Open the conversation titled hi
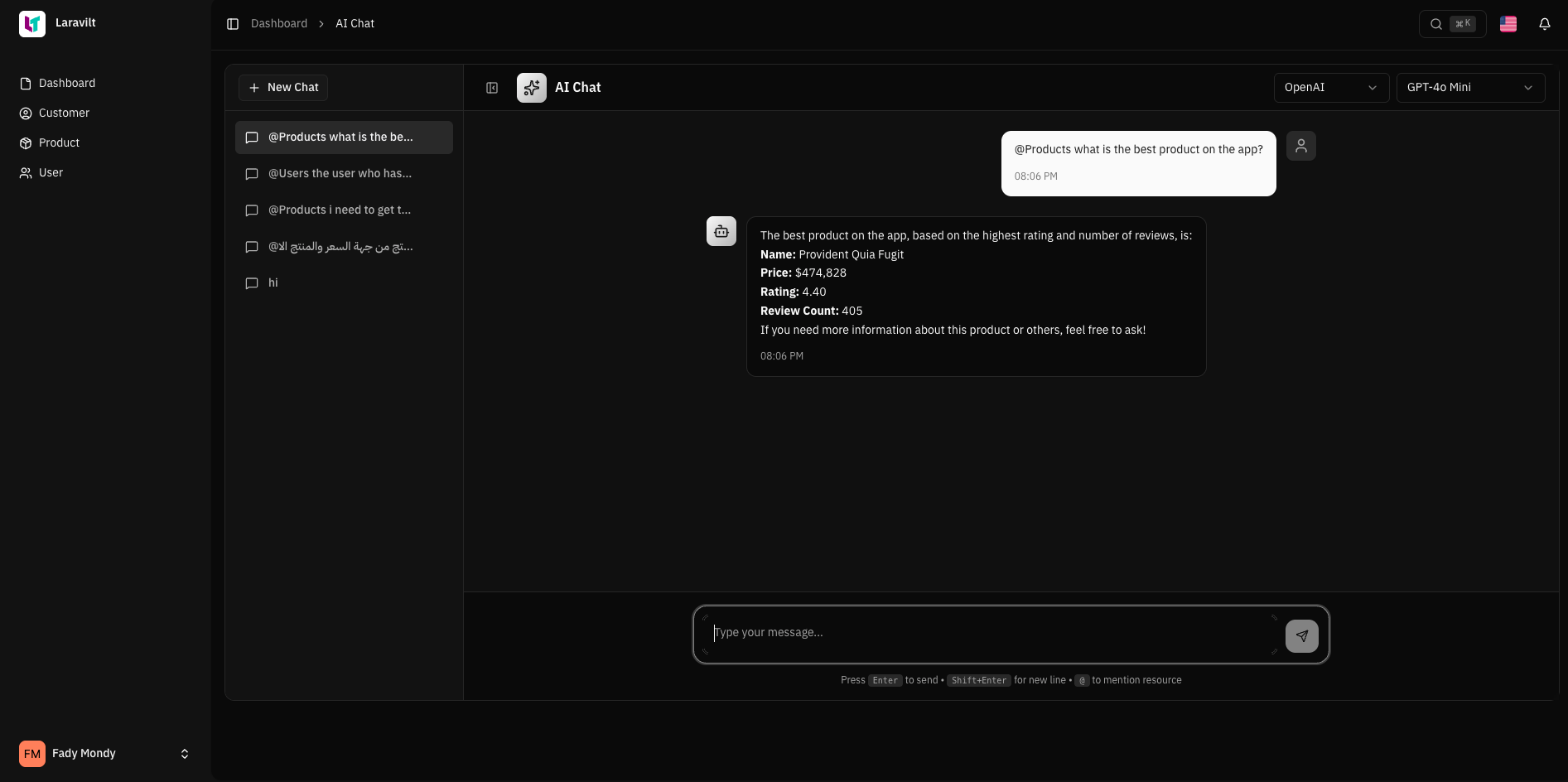This screenshot has height=782, width=1568. coord(273,282)
